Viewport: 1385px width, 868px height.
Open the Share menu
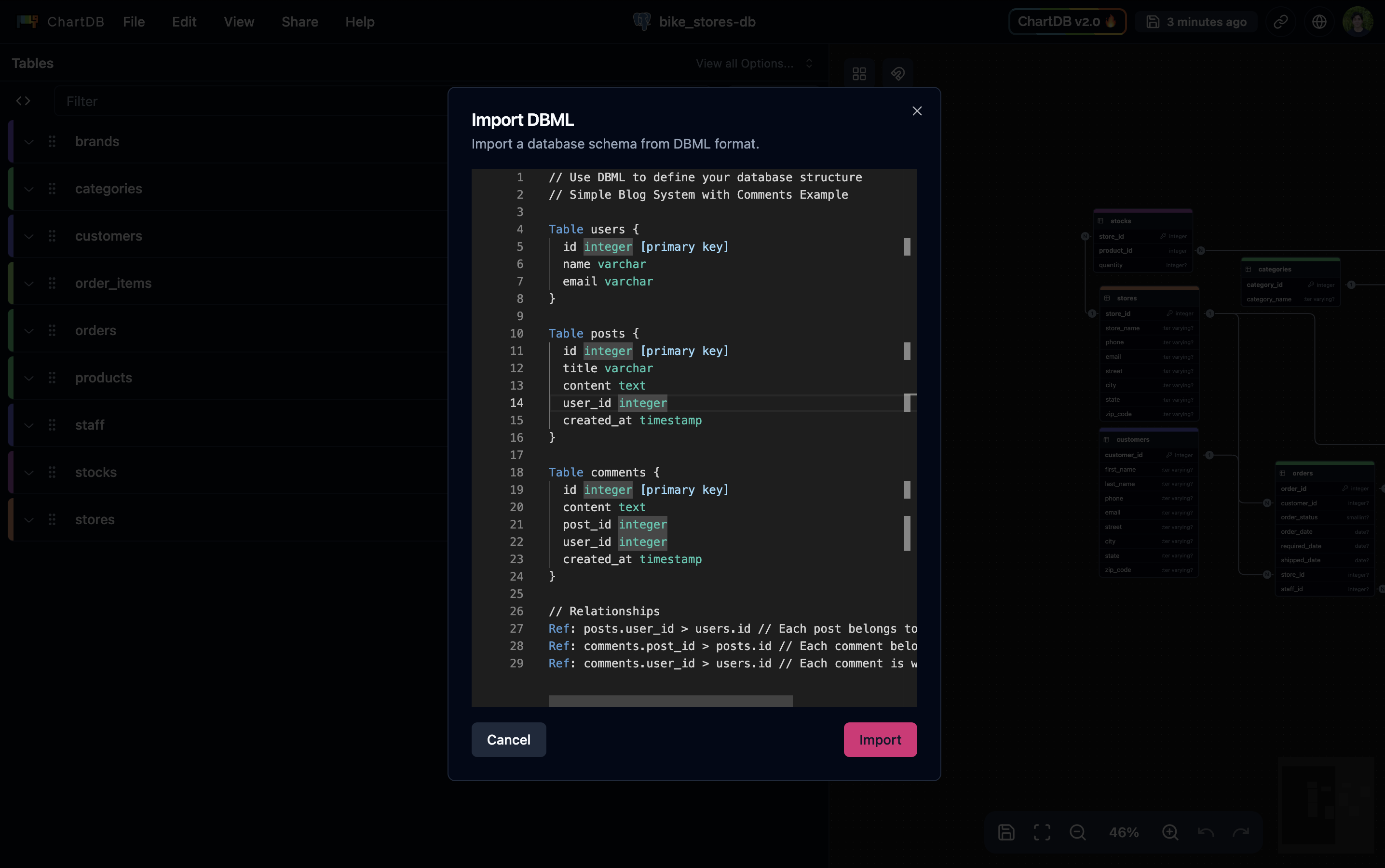click(299, 22)
